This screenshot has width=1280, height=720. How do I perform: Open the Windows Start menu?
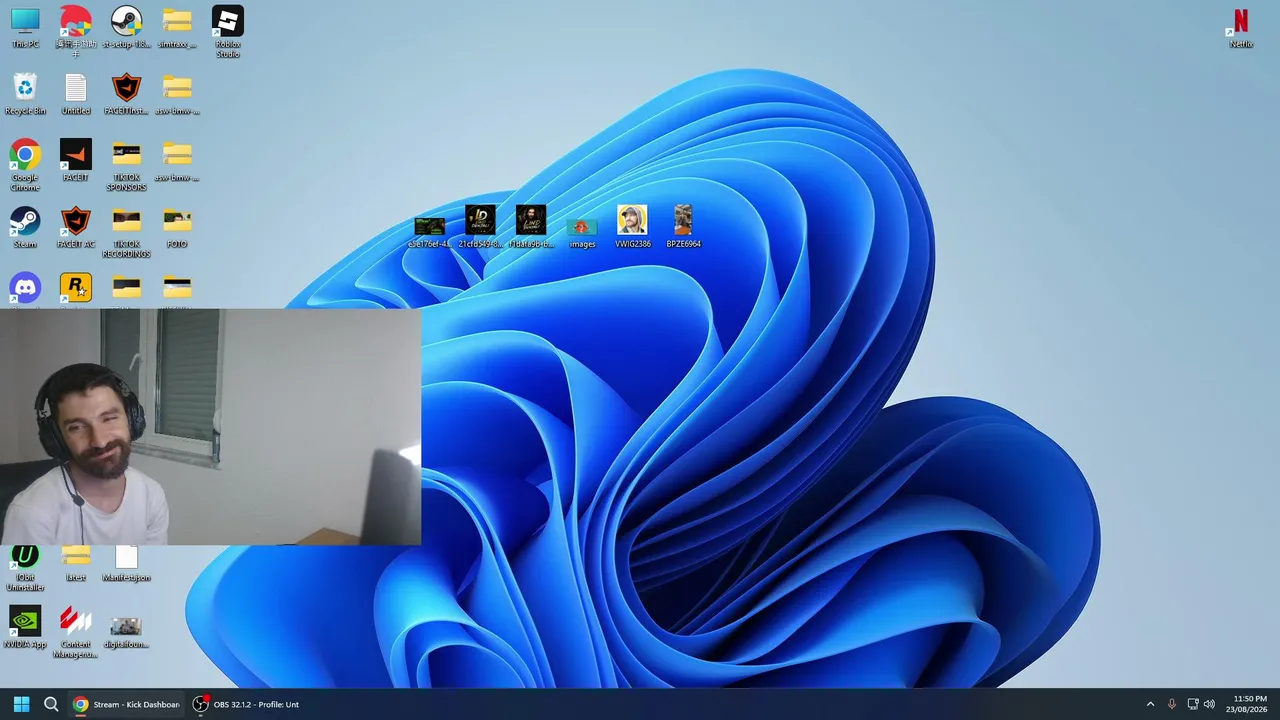pos(21,704)
